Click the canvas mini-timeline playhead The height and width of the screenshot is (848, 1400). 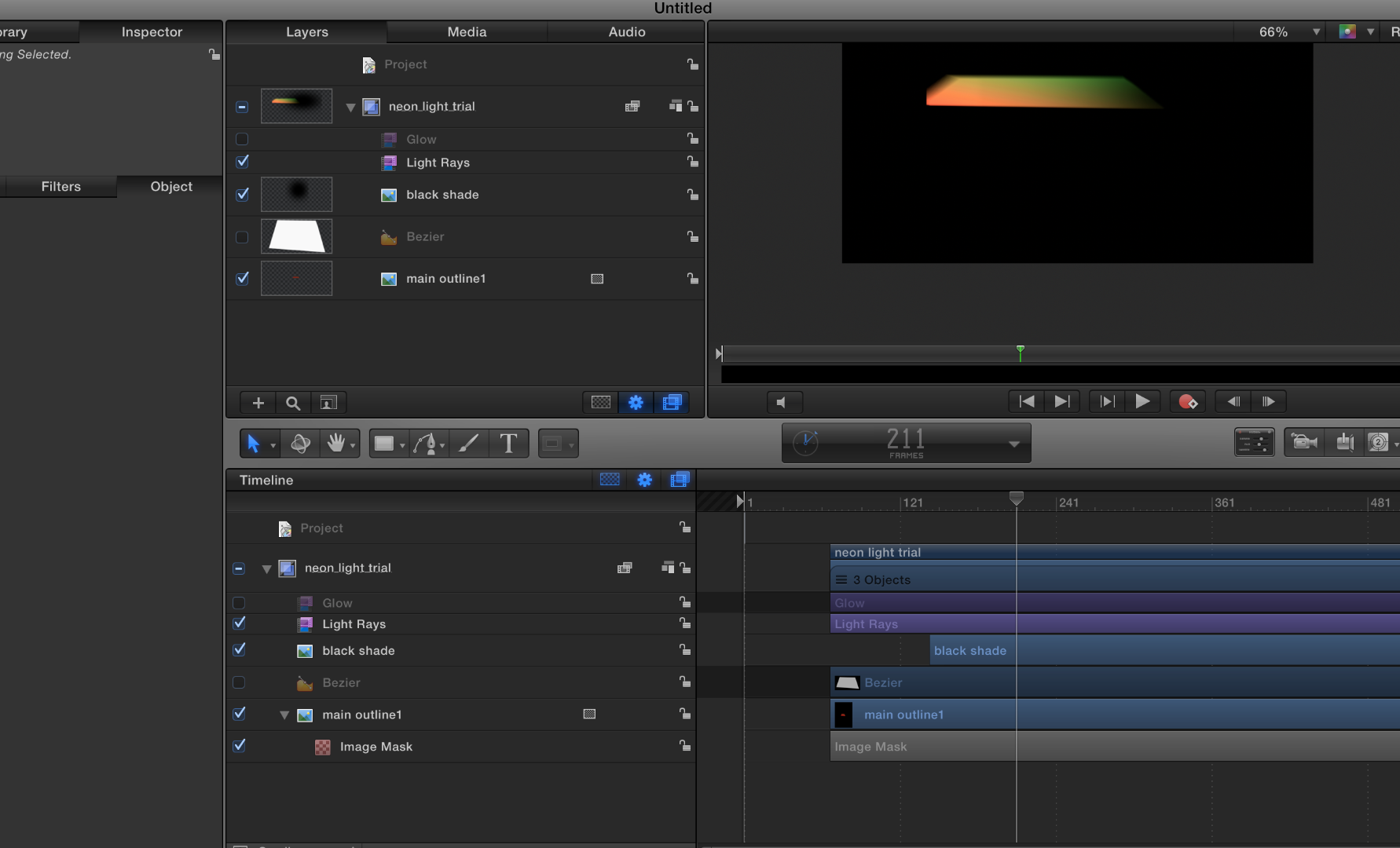tap(1020, 353)
